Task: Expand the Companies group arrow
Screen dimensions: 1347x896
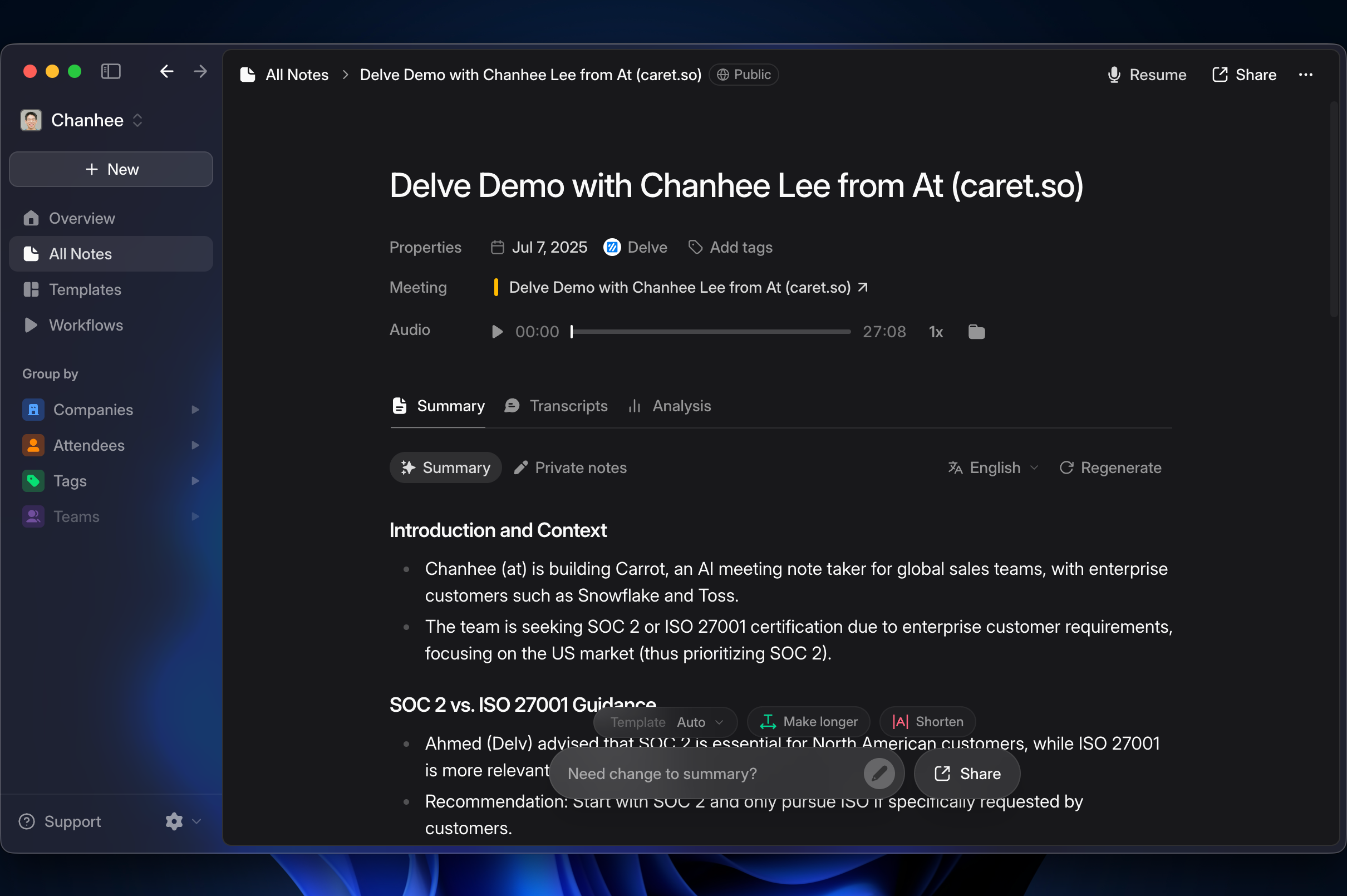Action: tap(195, 410)
